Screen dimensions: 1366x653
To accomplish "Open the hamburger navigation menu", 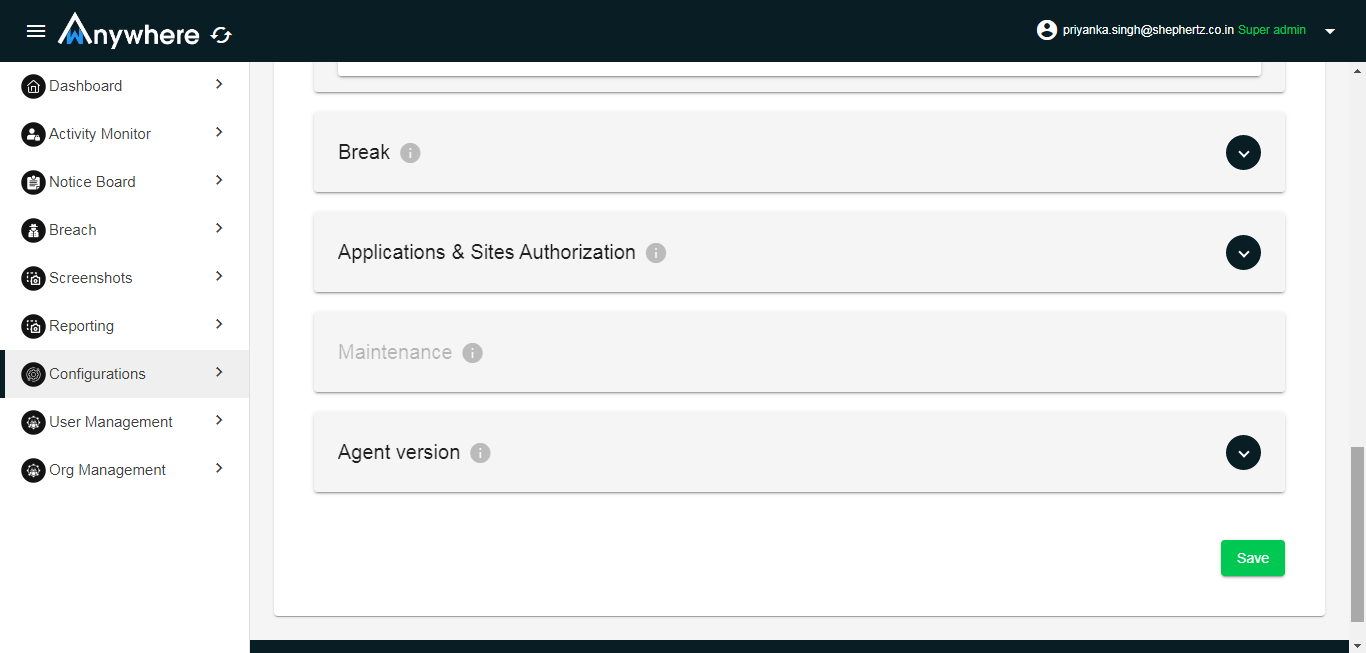I will pyautogui.click(x=36, y=31).
